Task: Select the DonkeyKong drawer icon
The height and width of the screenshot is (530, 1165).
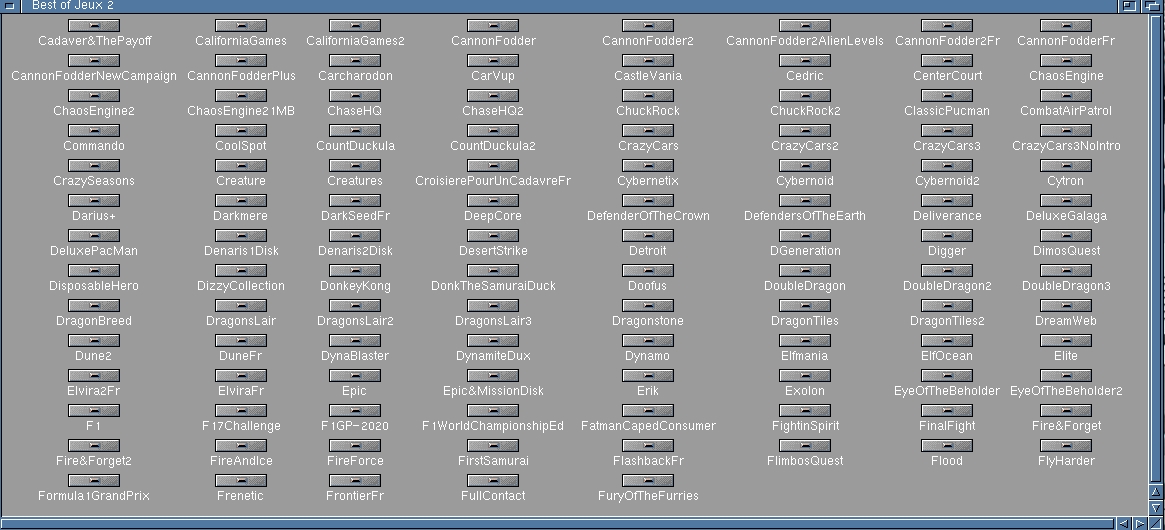Action: 354,270
